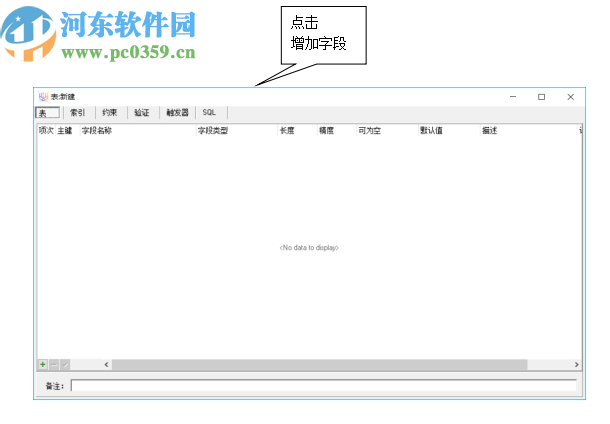This screenshot has height=424, width=610.
Task: Click the window's app icon in the title bar
Action: [43, 96]
